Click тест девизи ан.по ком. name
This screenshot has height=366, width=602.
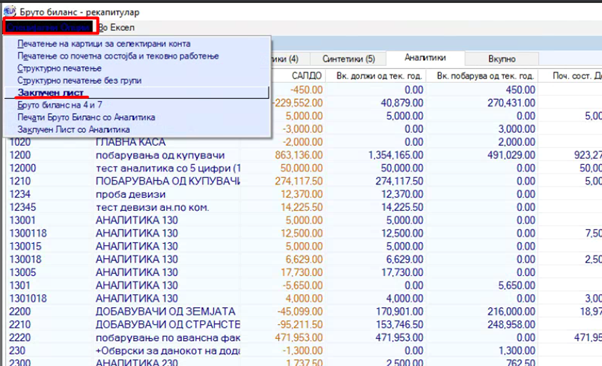tap(152, 207)
